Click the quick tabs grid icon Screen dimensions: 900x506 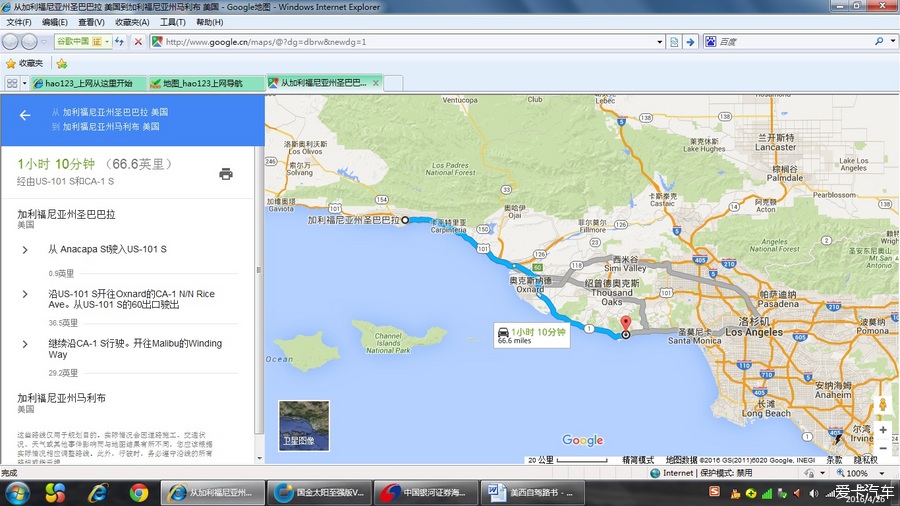pyautogui.click(x=11, y=83)
